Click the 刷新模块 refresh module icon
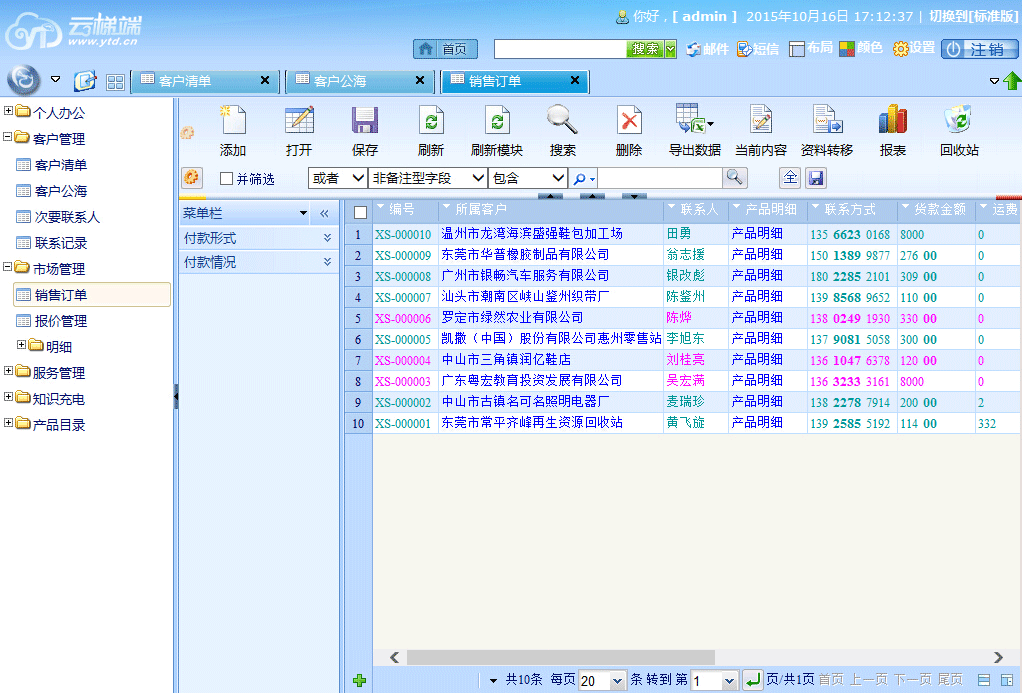This screenshot has height=693, width=1022. pos(497,121)
